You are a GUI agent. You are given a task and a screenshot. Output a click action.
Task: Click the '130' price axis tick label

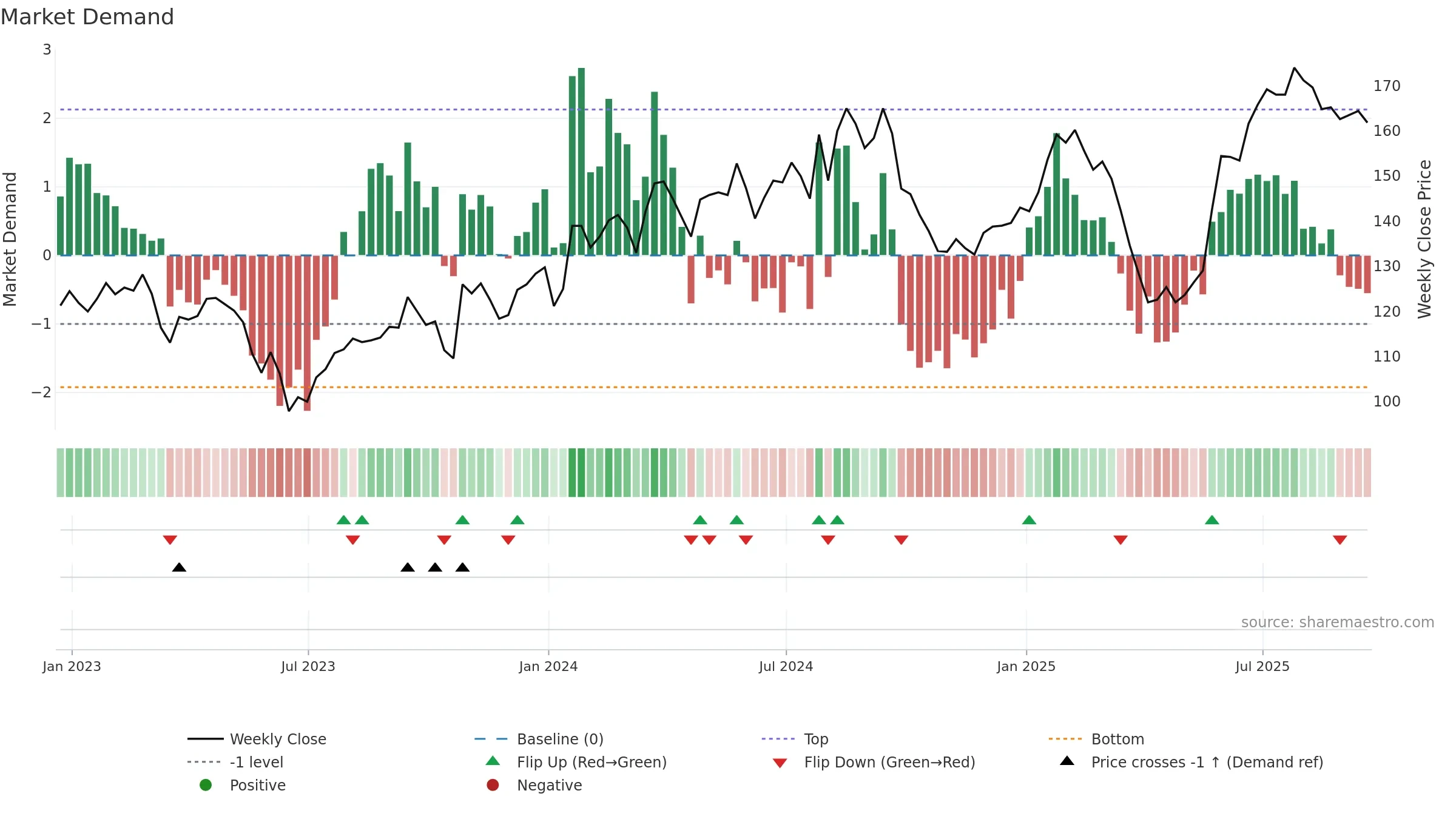pos(1387,266)
